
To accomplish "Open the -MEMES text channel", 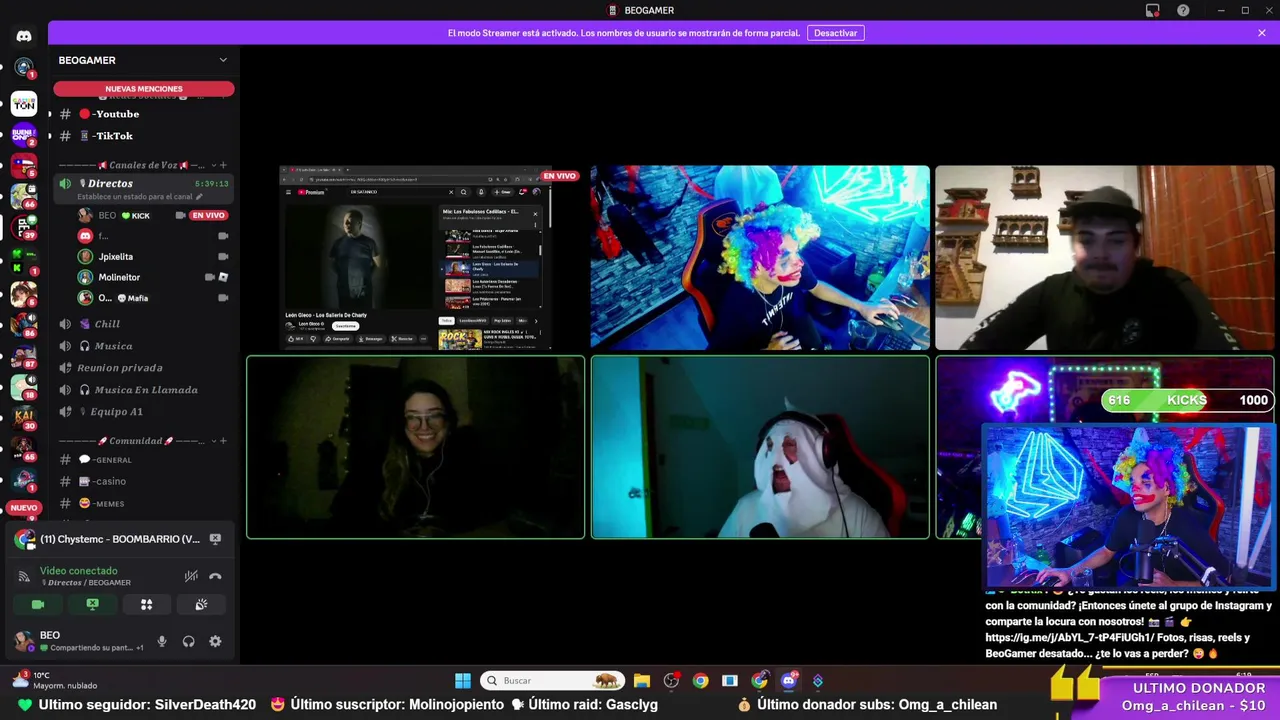I will pyautogui.click(x=144, y=504).
